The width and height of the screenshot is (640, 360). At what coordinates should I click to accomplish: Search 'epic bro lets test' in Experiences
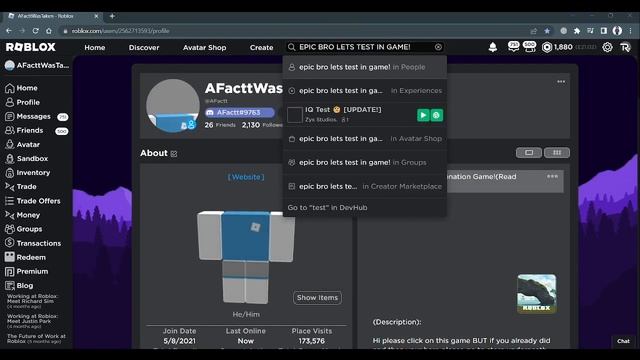point(364,91)
